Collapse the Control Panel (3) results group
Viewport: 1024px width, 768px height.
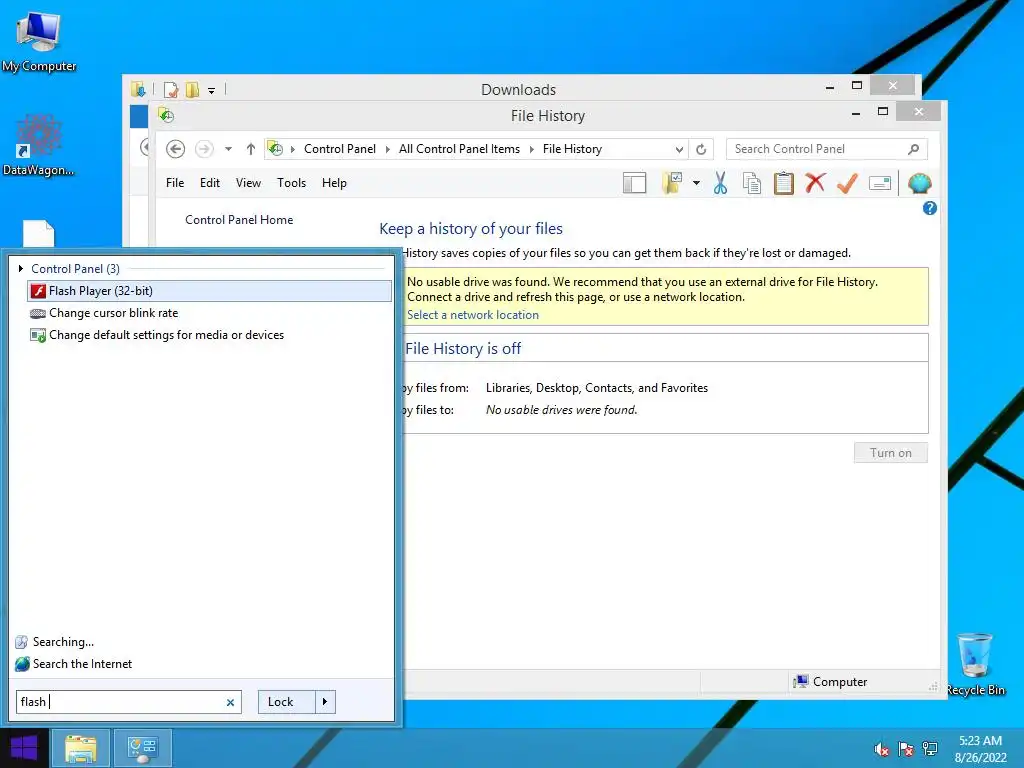point(21,268)
